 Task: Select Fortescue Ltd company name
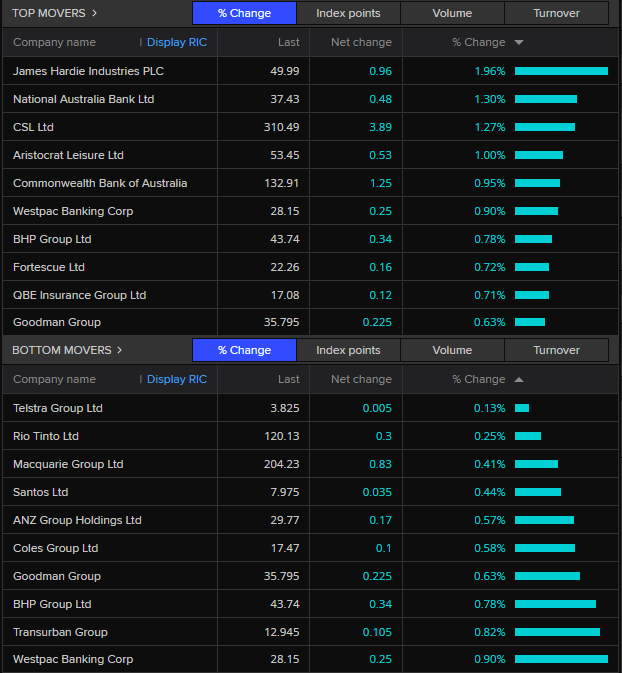pyautogui.click(x=49, y=267)
